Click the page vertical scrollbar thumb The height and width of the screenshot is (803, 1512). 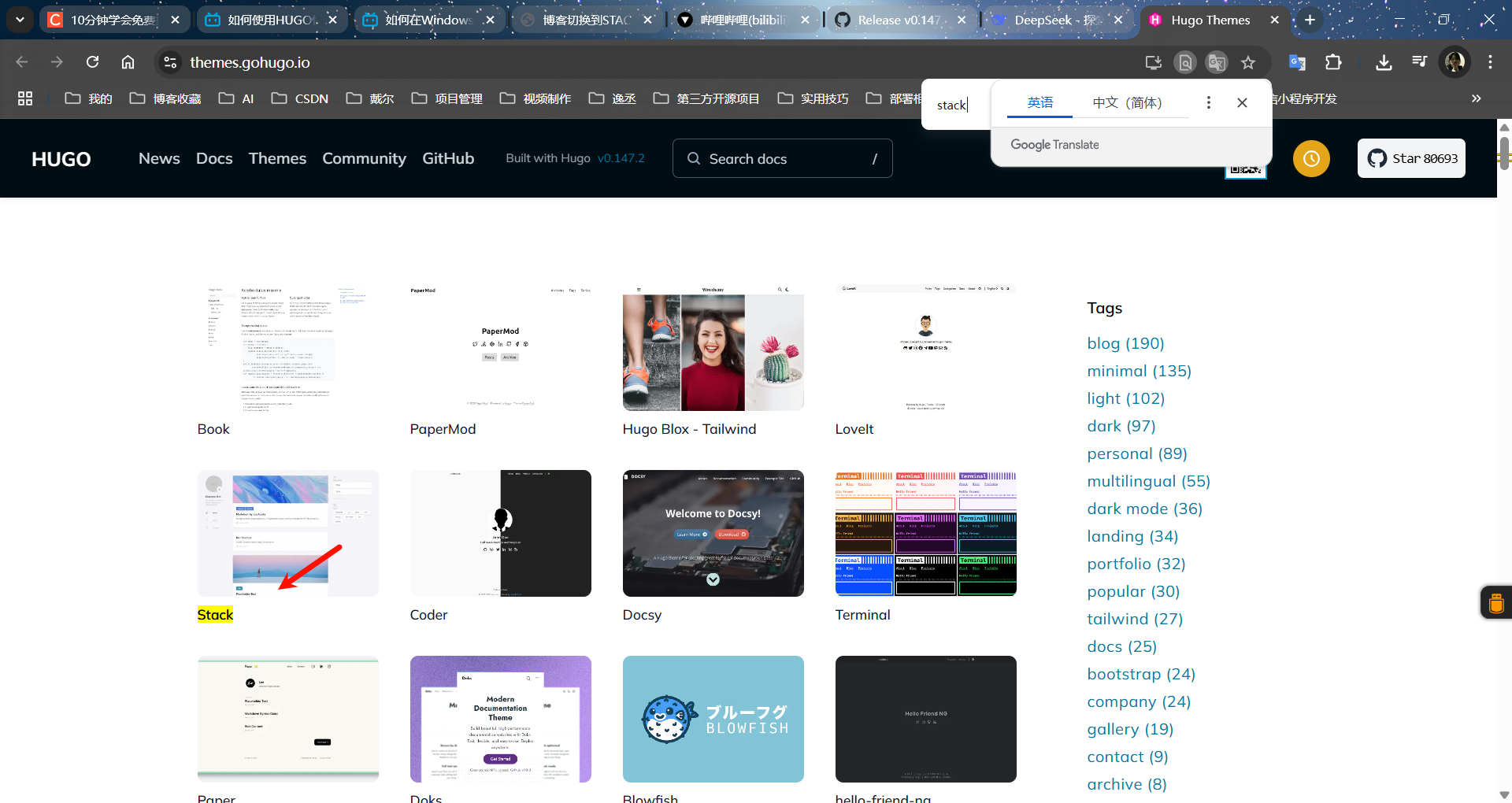tap(1504, 154)
